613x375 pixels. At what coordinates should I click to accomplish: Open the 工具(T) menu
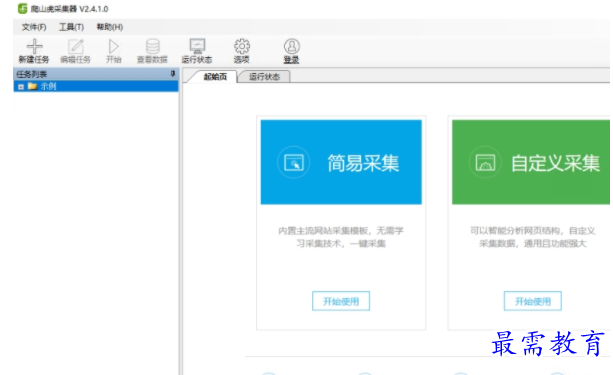click(x=71, y=27)
